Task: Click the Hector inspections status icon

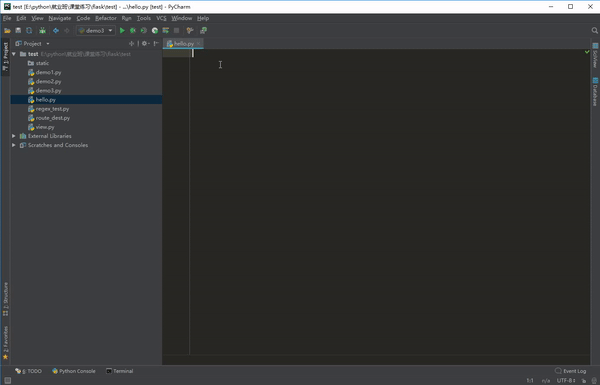Action: (594, 380)
